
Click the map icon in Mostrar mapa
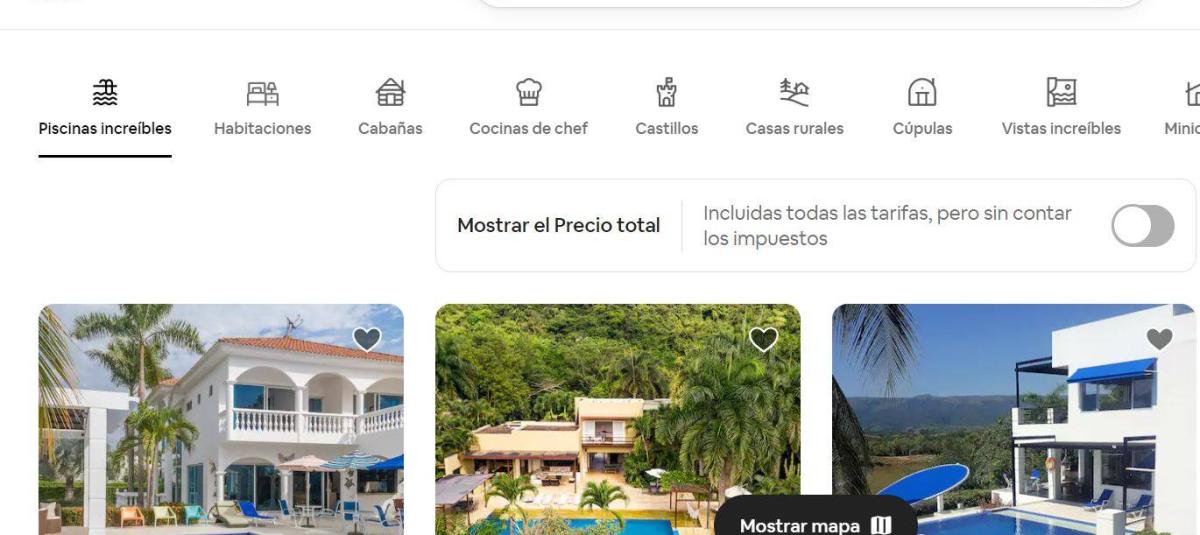click(881, 525)
